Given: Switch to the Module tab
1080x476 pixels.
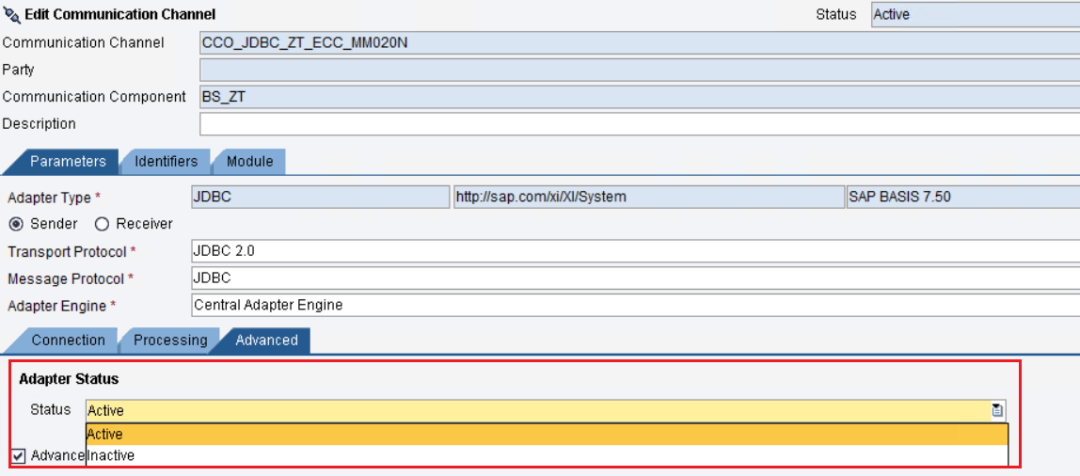Looking at the screenshot, I should click(249, 162).
